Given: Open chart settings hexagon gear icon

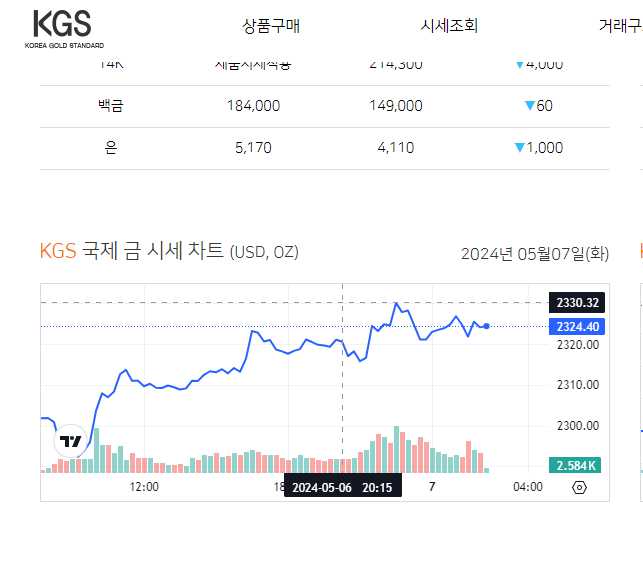Looking at the screenshot, I should (x=579, y=488).
